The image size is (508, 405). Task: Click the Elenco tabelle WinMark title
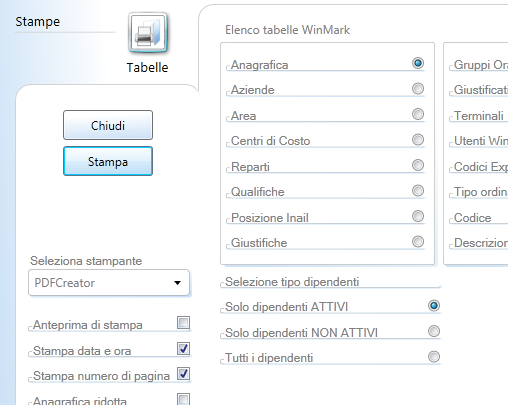click(x=287, y=30)
